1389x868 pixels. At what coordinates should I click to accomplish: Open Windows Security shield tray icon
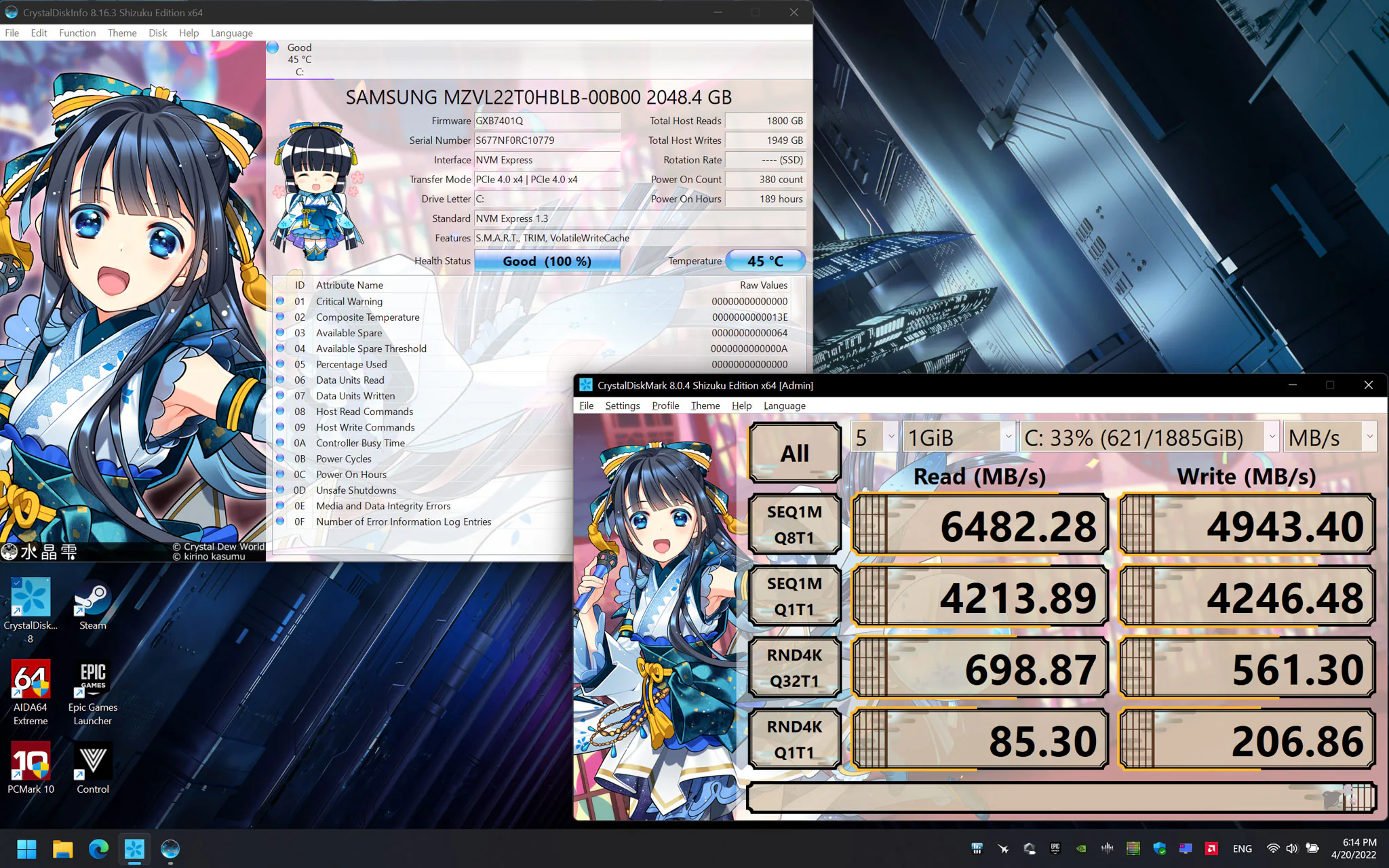[x=1159, y=848]
